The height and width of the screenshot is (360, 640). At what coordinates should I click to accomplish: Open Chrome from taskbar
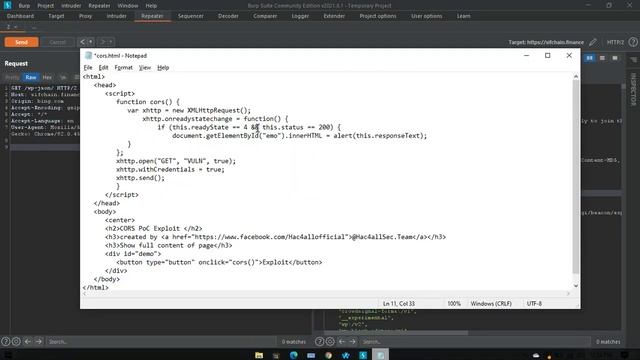coord(329,355)
